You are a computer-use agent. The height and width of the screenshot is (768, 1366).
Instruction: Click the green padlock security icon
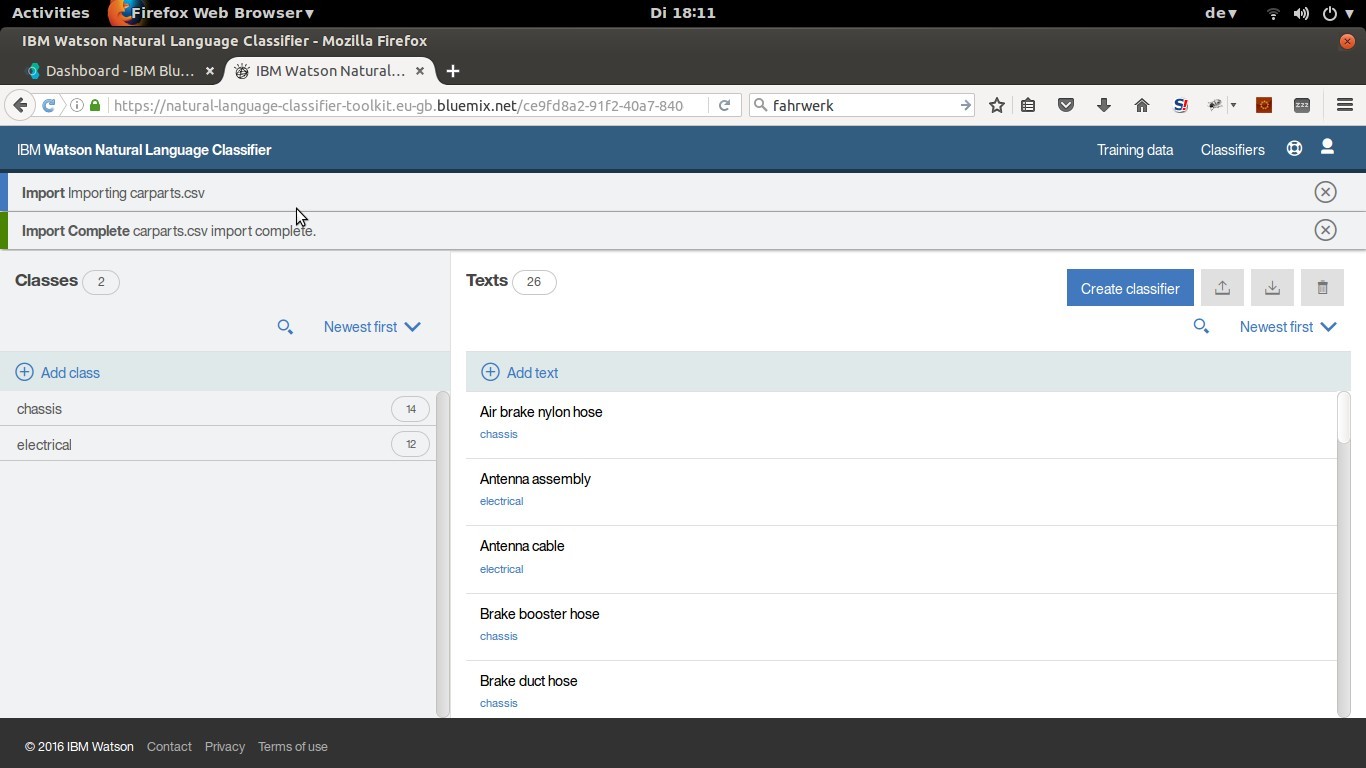click(95, 105)
